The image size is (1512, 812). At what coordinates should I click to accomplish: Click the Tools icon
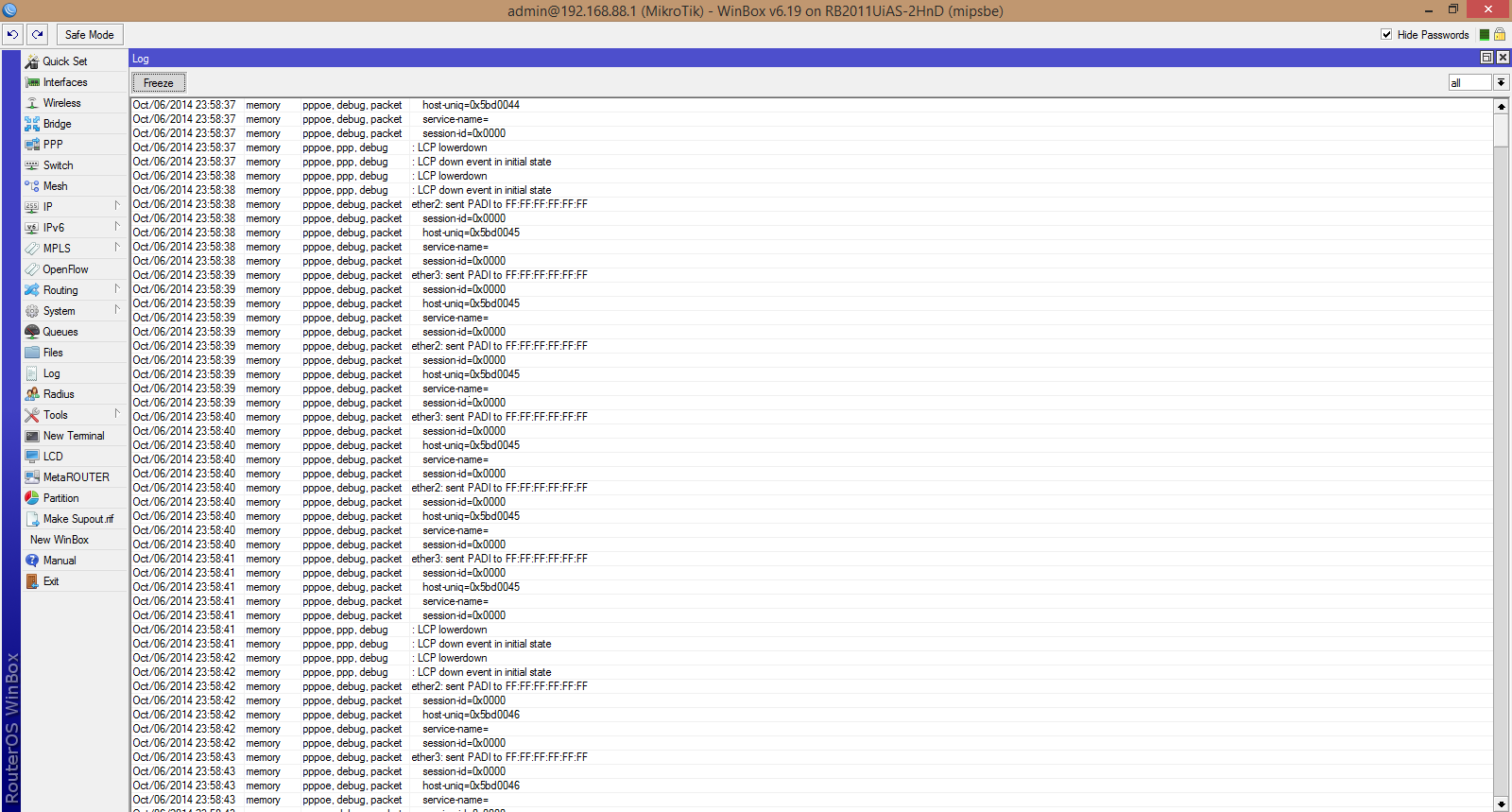click(32, 415)
